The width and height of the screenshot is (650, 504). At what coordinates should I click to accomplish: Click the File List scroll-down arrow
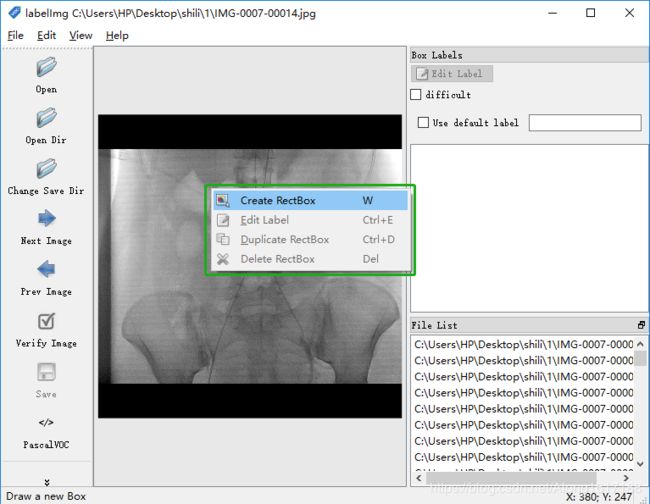[640, 464]
